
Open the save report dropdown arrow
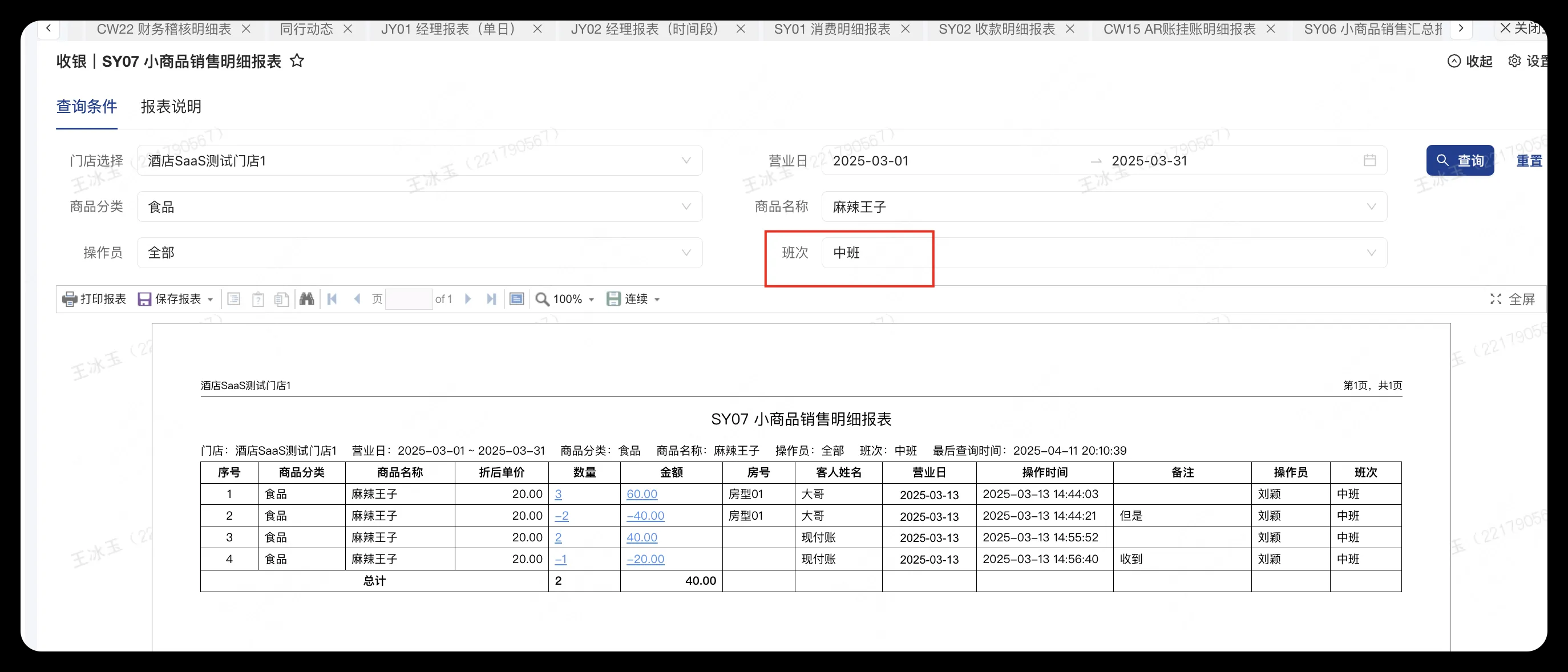(x=210, y=299)
